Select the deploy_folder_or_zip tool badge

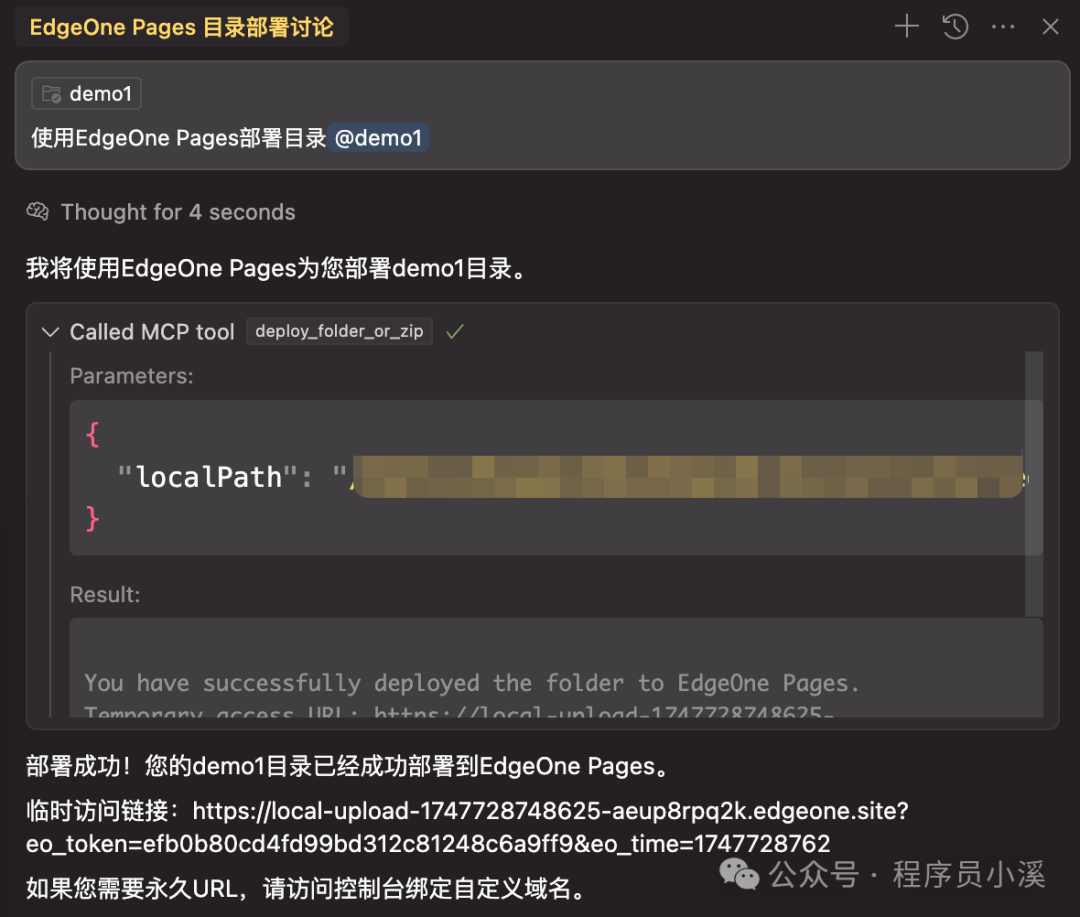click(339, 331)
